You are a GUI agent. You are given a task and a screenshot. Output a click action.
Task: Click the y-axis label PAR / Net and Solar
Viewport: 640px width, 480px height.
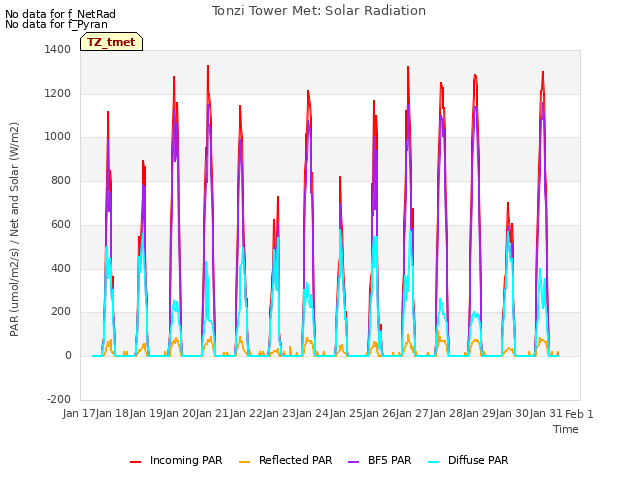(14, 229)
